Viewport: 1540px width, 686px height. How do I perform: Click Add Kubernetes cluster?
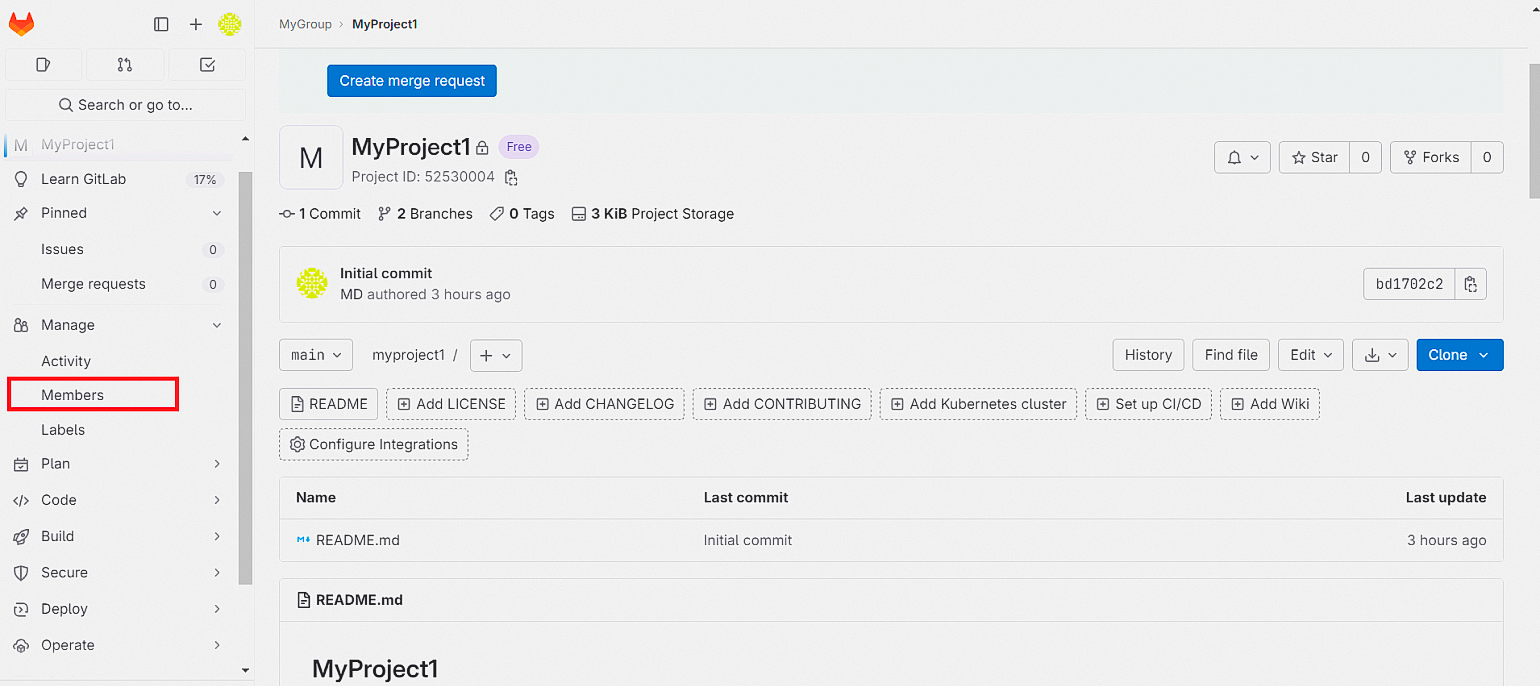click(x=978, y=404)
